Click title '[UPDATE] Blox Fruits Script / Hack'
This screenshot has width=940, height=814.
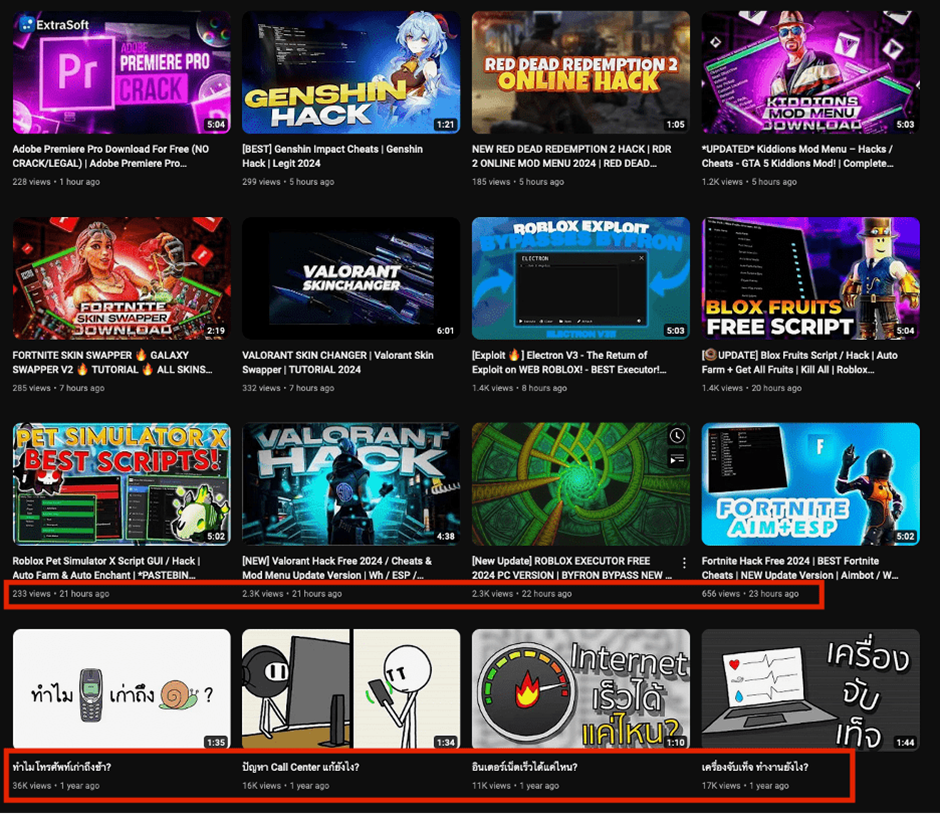(x=799, y=362)
